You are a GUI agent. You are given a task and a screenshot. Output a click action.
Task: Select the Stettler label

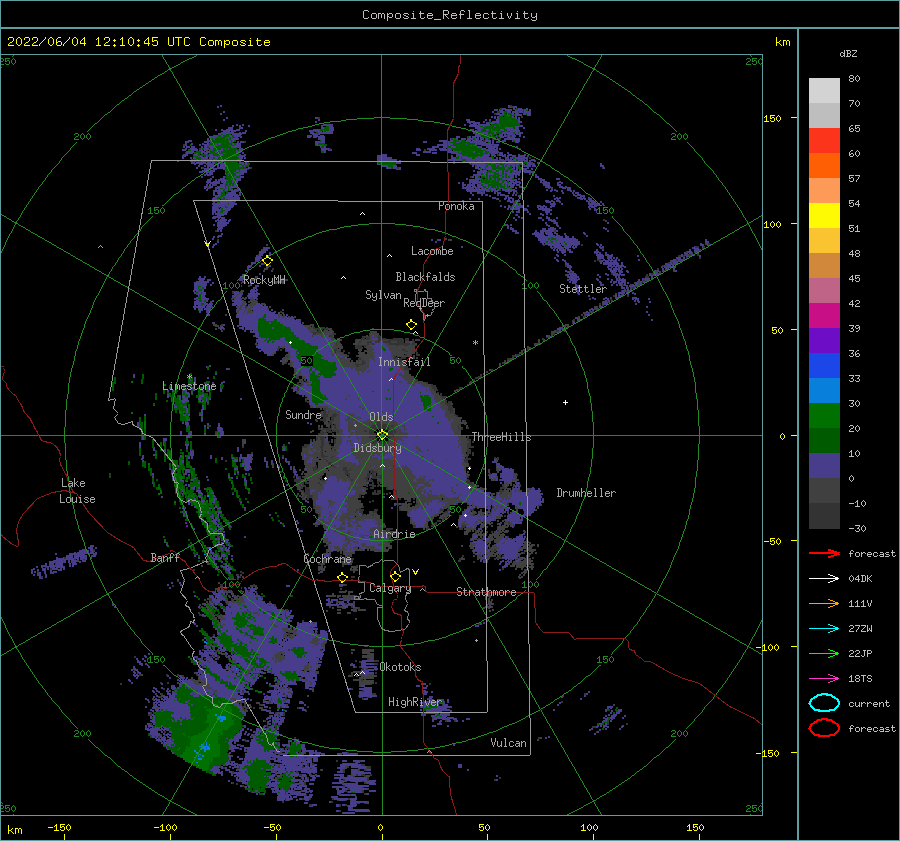(583, 289)
